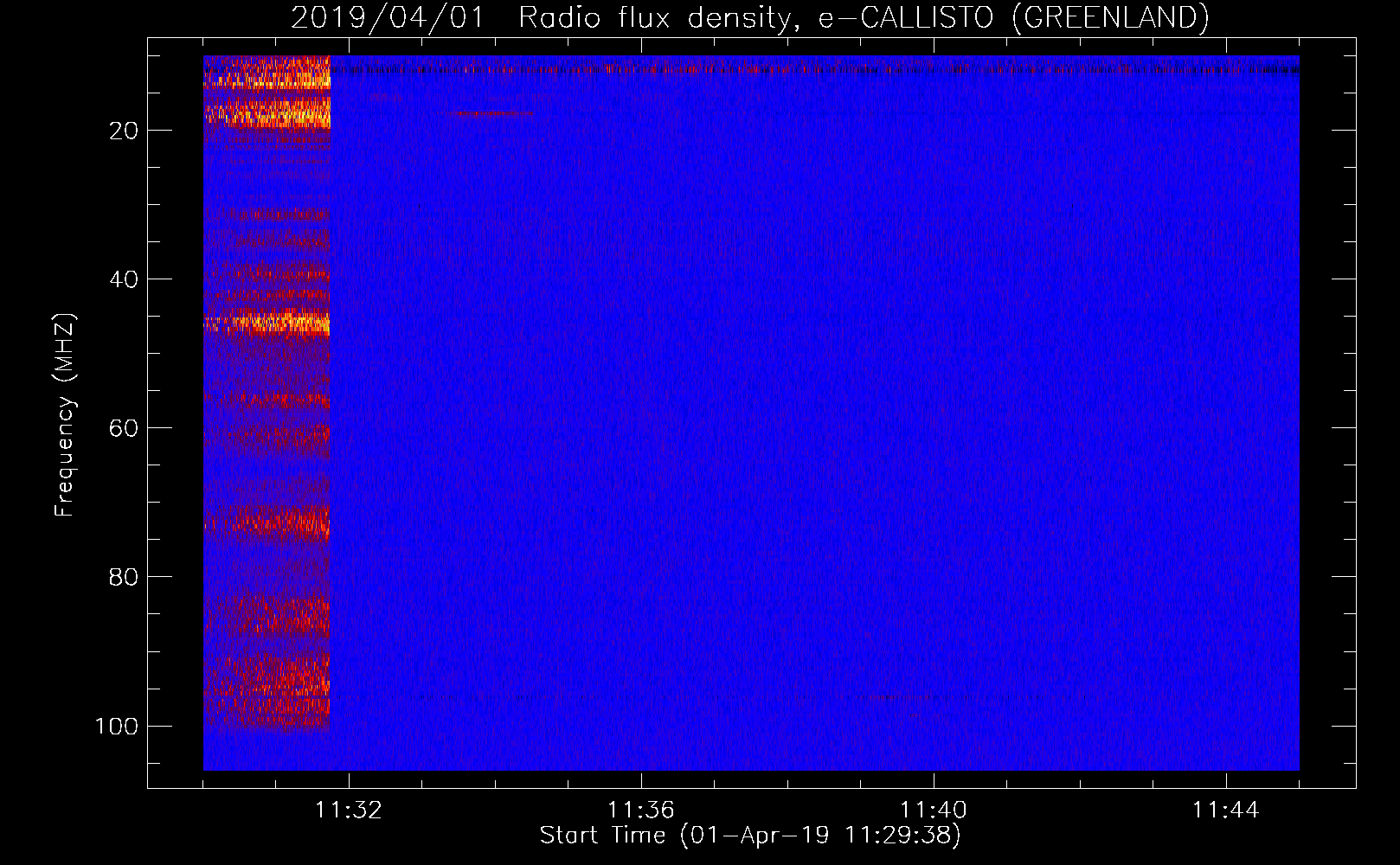Click the time tick label '11:40'

pos(934,810)
